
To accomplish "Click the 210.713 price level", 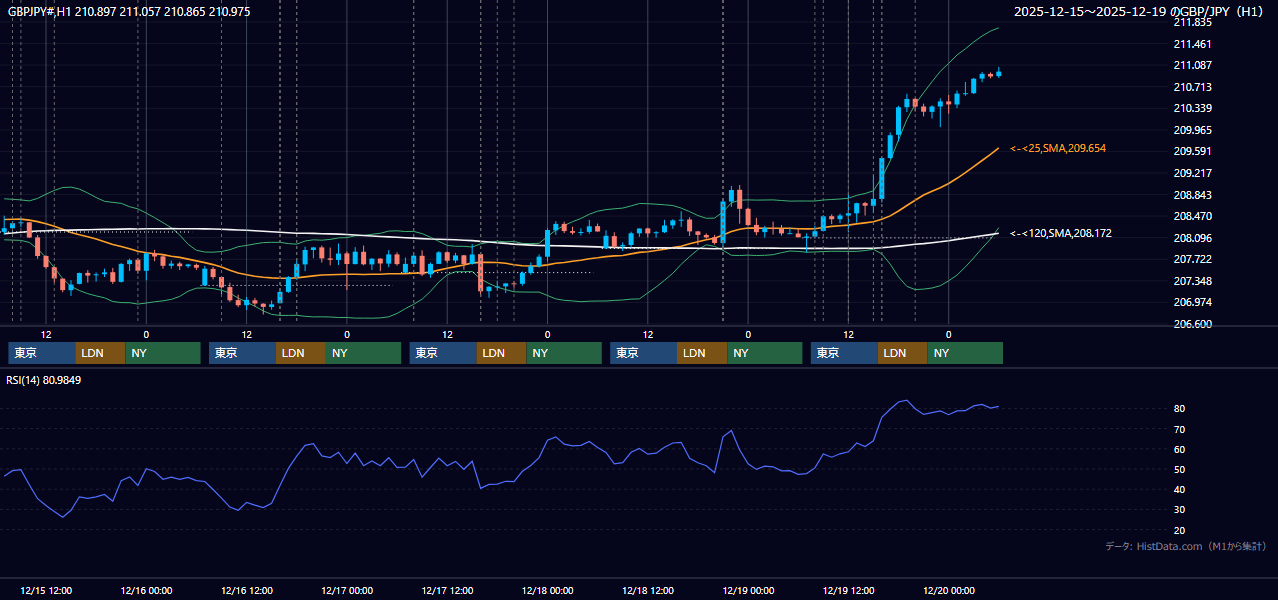I will 1192,87.
